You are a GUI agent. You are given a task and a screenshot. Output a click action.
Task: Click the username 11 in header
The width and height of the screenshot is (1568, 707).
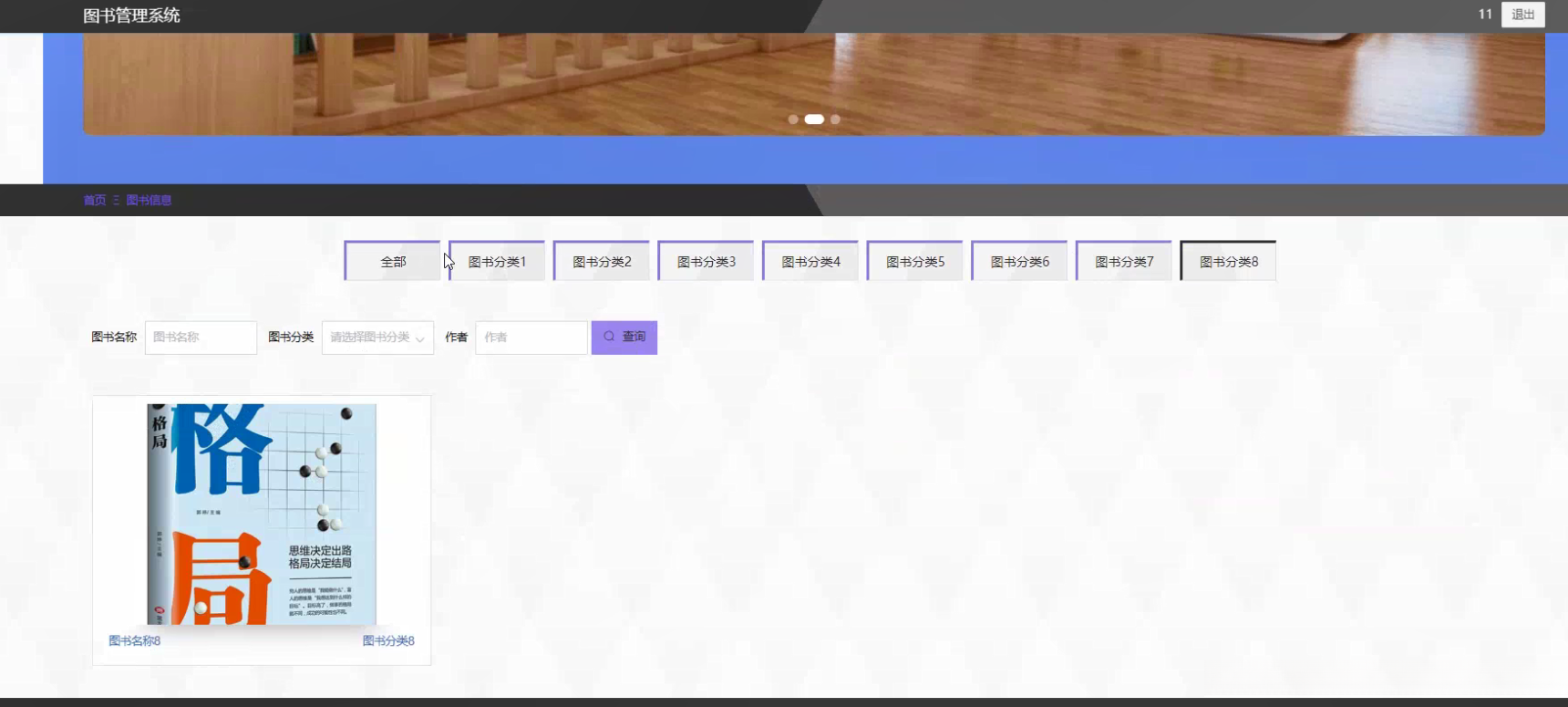[1485, 15]
